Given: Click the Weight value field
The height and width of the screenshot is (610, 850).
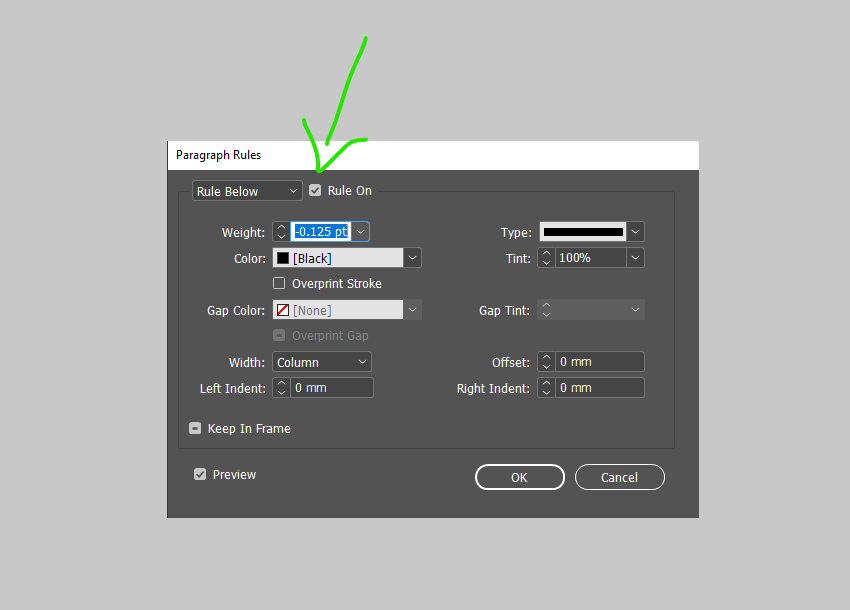Looking at the screenshot, I should coord(321,232).
